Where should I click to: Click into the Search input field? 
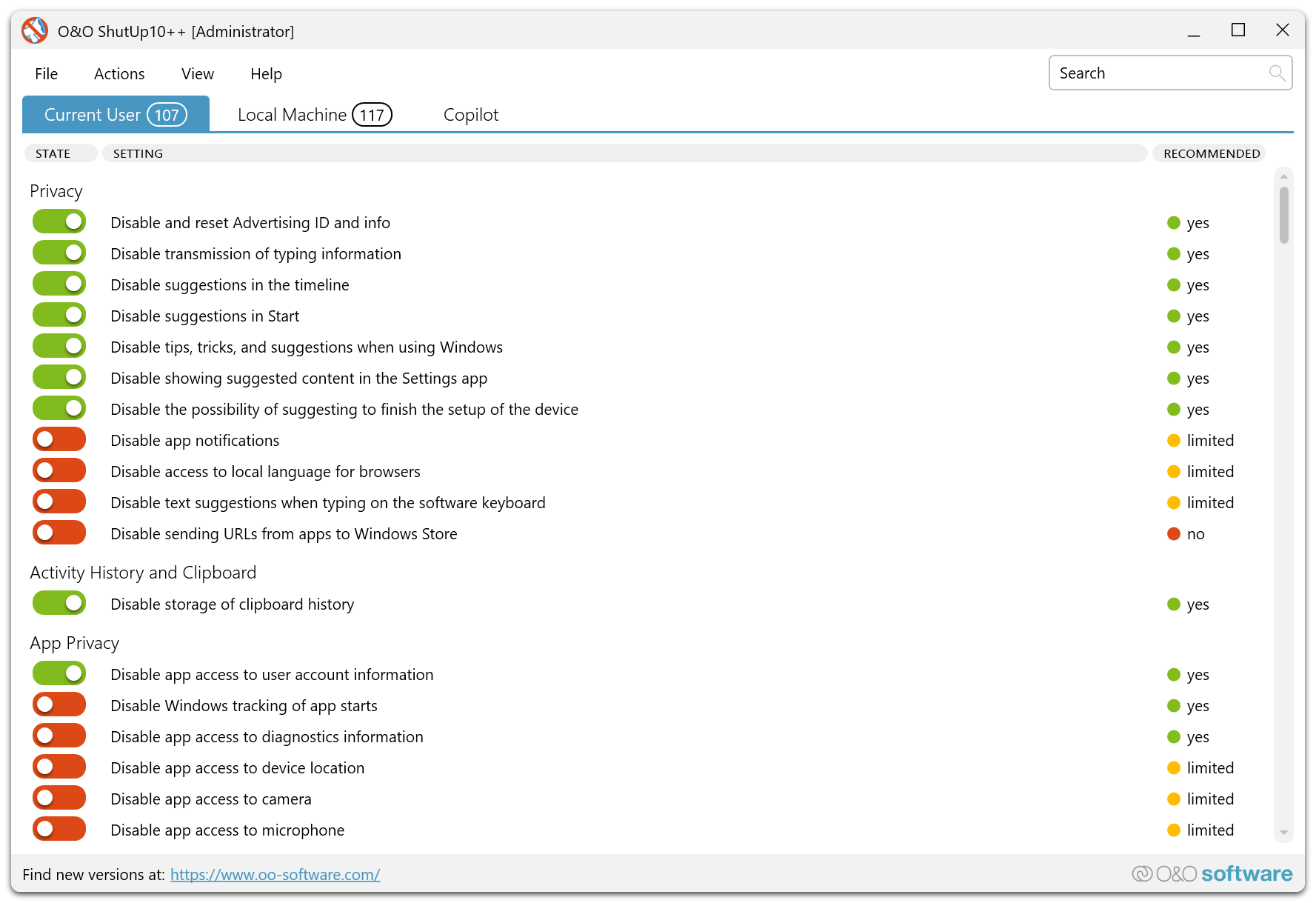point(1159,73)
